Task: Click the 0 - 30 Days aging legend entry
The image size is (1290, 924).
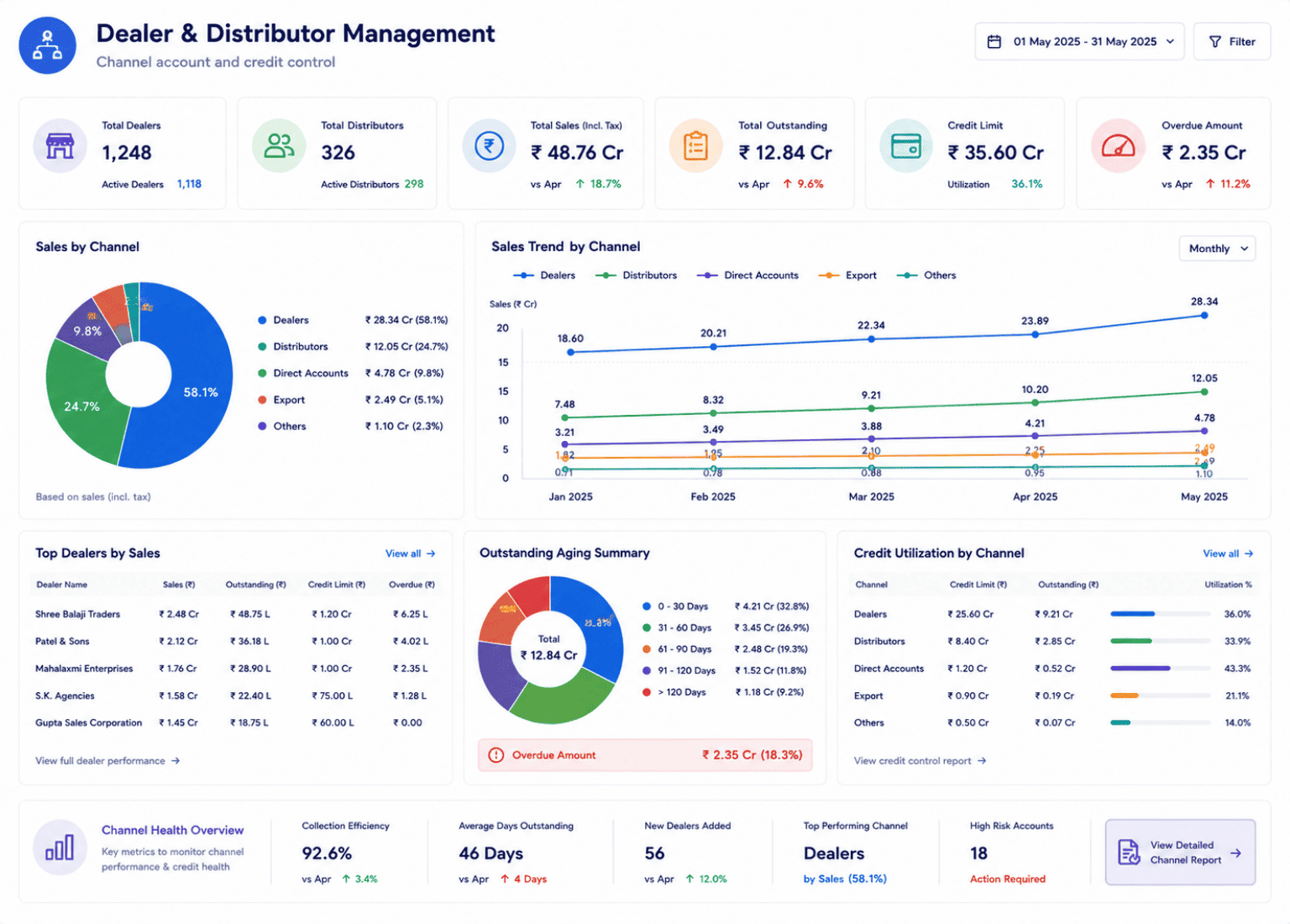Action: click(726, 606)
